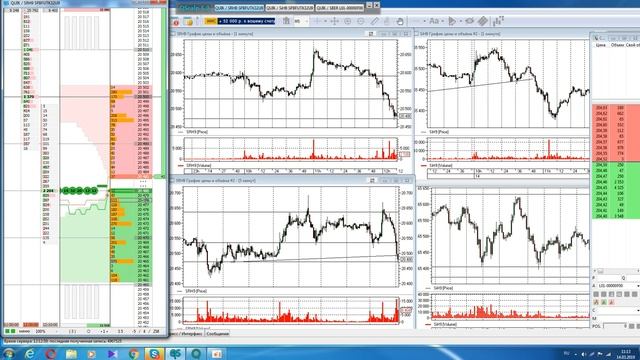Viewport: 640px width, 360px height.
Task: Click the triangle play arrow toolbar icon
Action: (x=452, y=21)
